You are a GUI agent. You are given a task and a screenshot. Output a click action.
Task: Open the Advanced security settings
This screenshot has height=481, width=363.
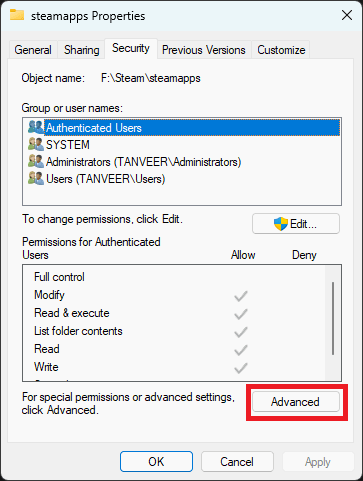click(x=296, y=402)
